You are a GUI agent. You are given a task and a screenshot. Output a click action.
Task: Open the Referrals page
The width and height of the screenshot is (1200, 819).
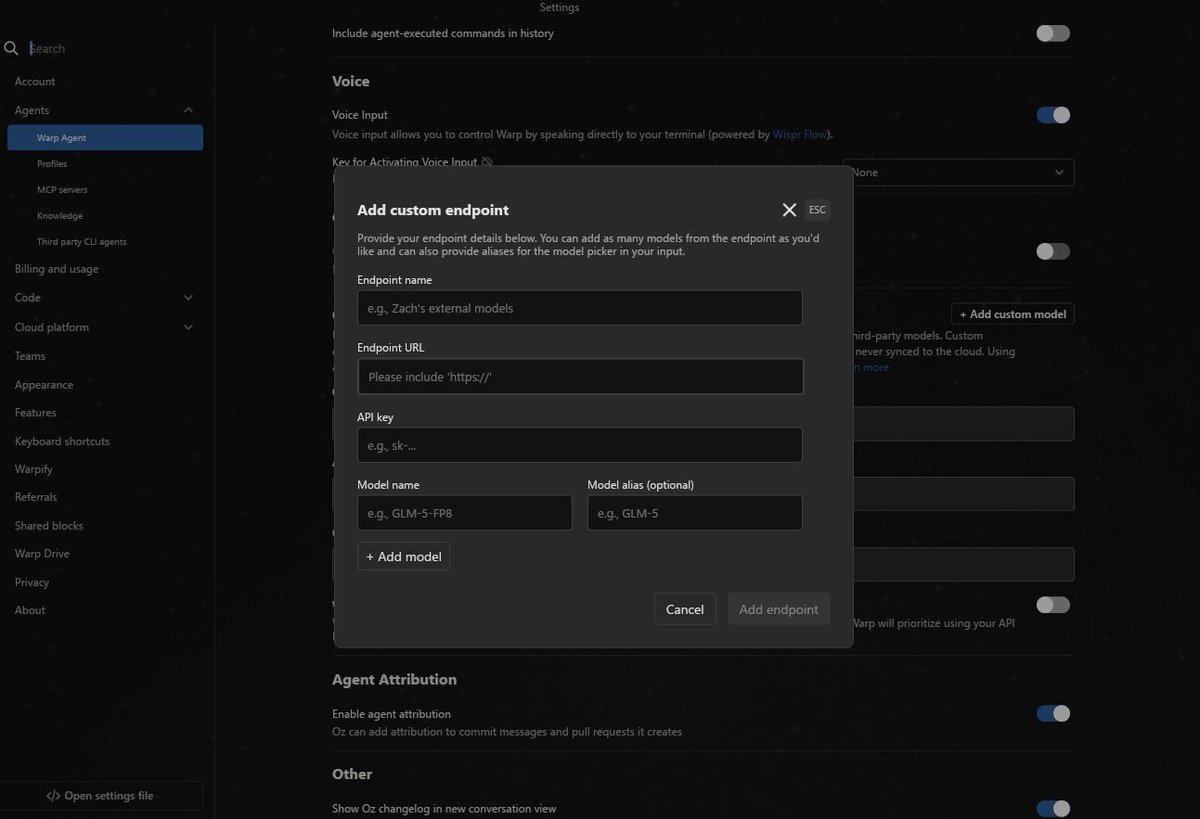[36, 497]
